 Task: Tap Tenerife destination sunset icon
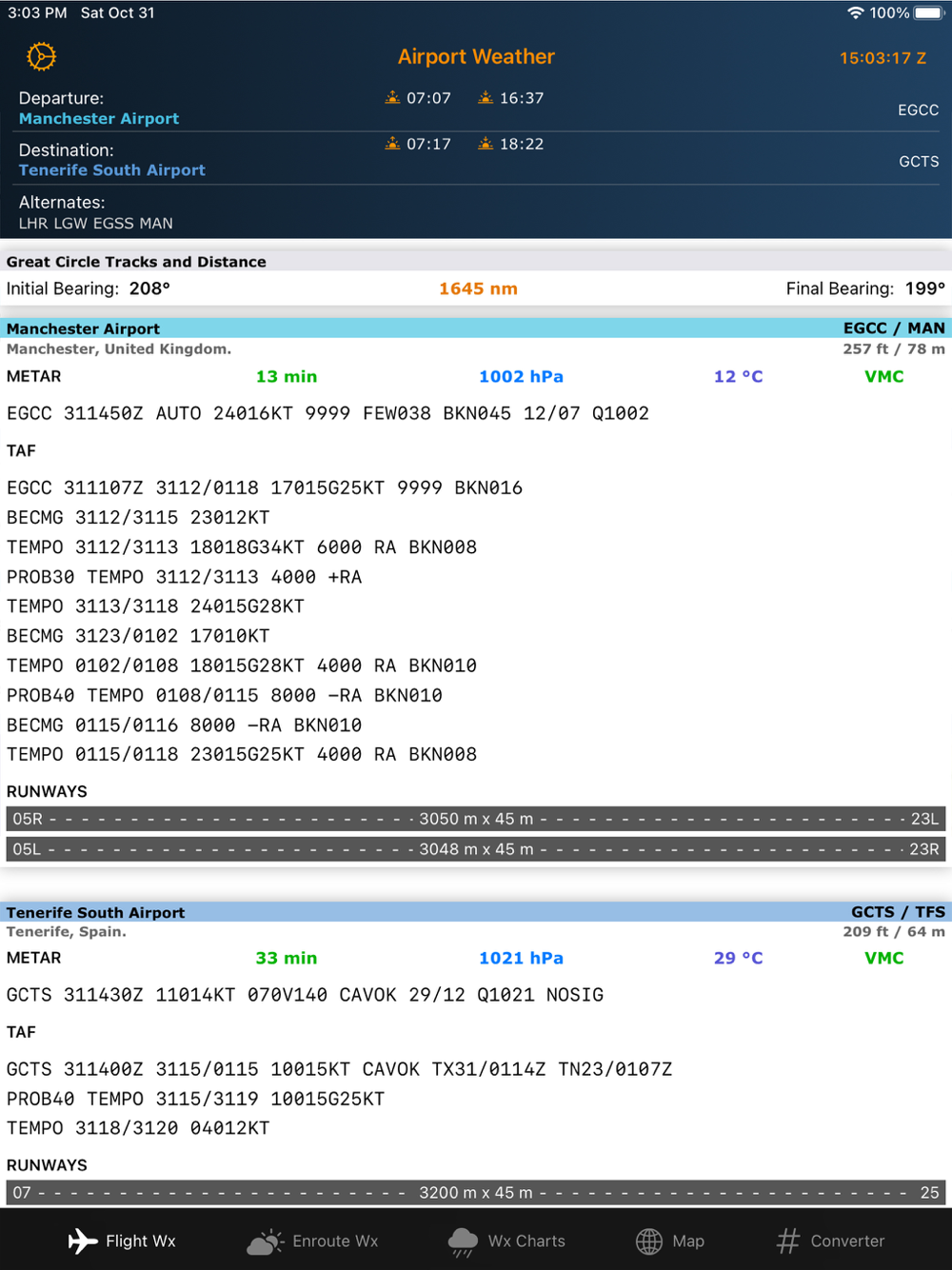click(486, 144)
